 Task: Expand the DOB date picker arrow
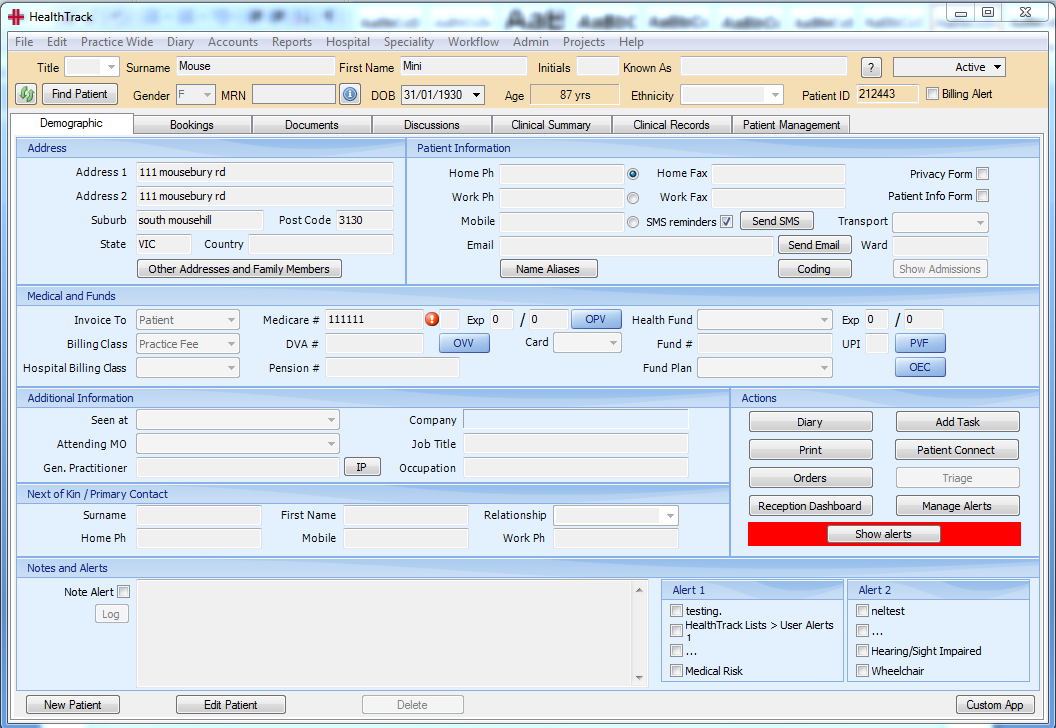coord(477,95)
